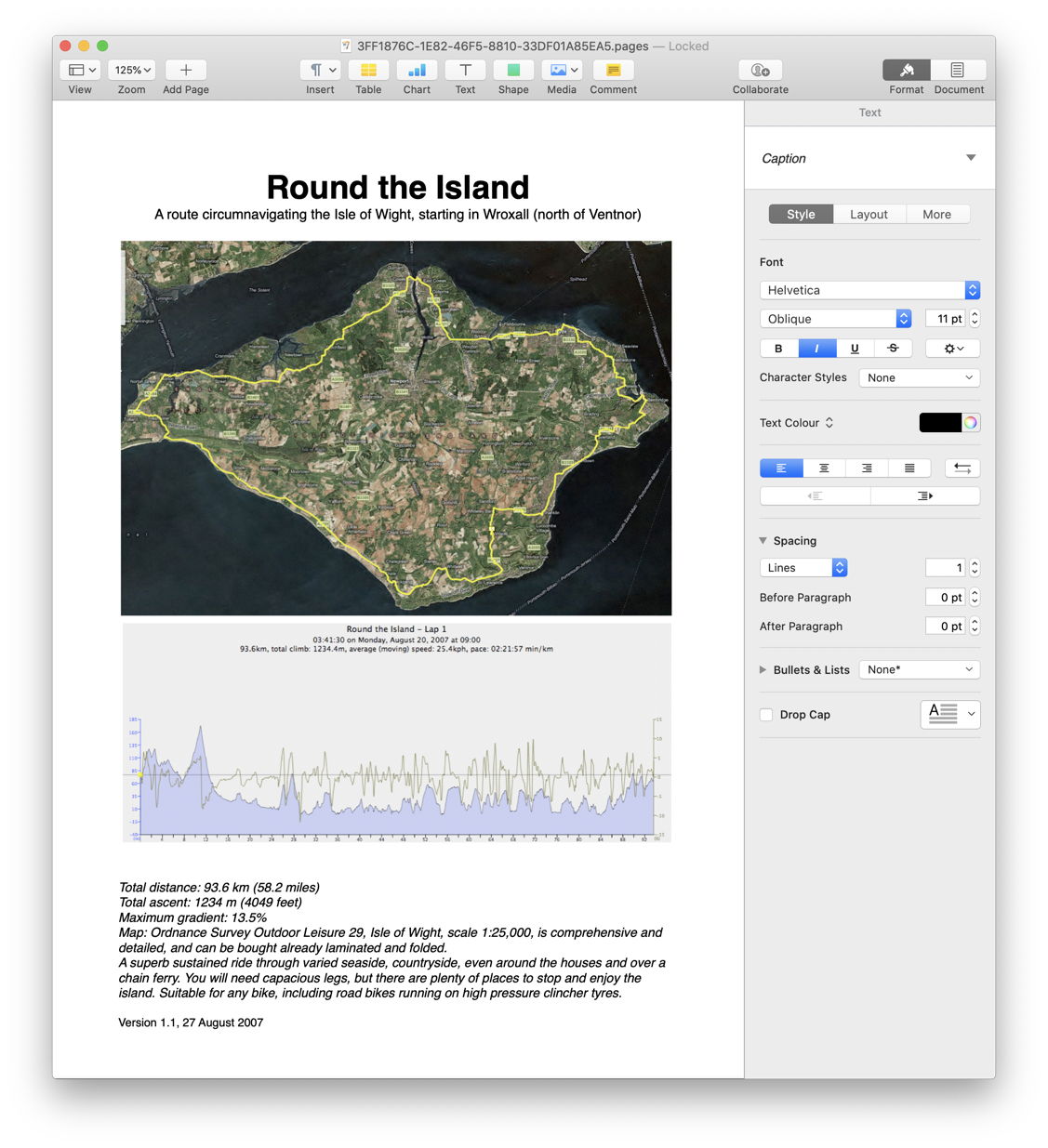
Task: Open the Helvetica font dropdown
Action: point(869,290)
